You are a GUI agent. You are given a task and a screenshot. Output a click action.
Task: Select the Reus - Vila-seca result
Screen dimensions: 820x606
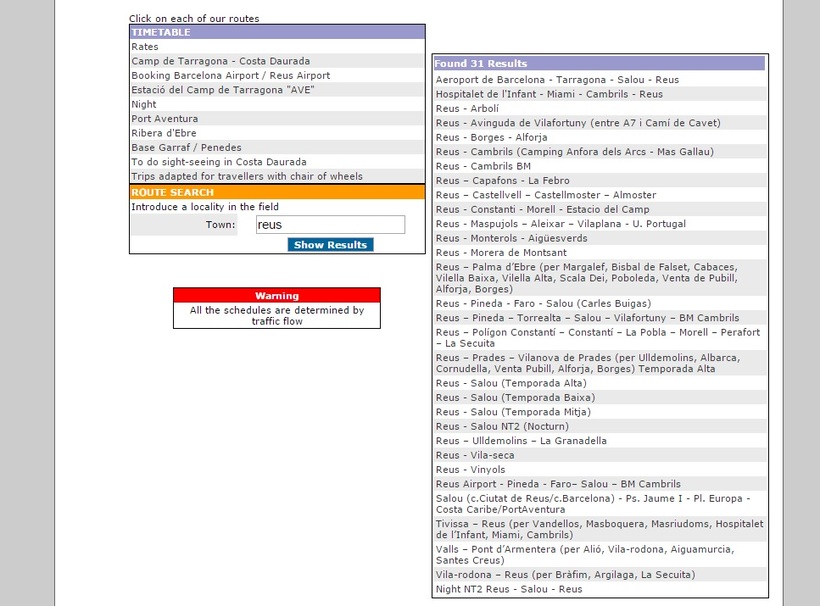click(x=475, y=455)
